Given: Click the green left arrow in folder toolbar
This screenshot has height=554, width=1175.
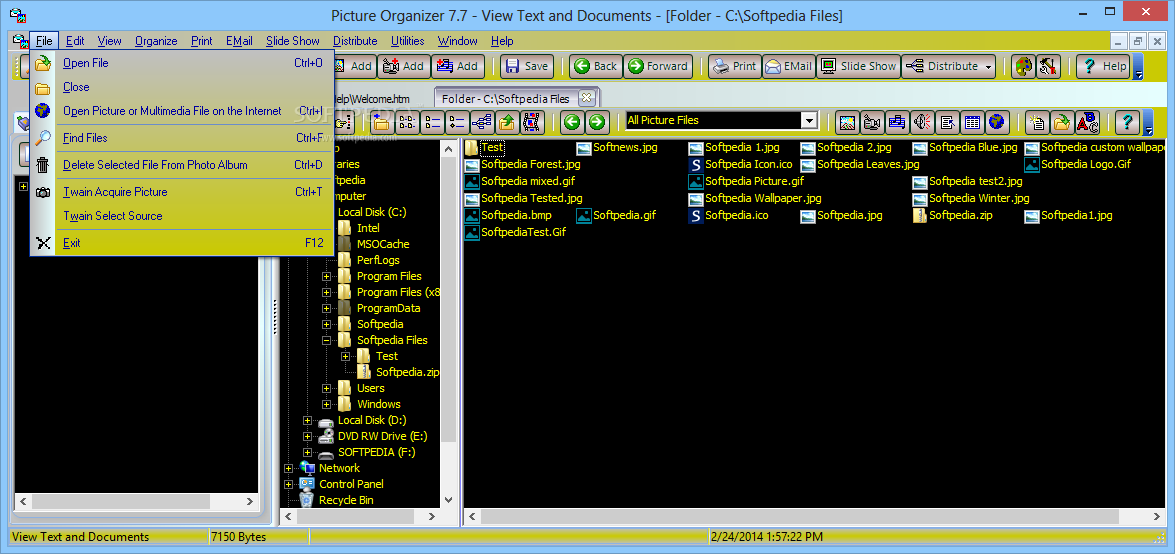Looking at the screenshot, I should coord(572,121).
